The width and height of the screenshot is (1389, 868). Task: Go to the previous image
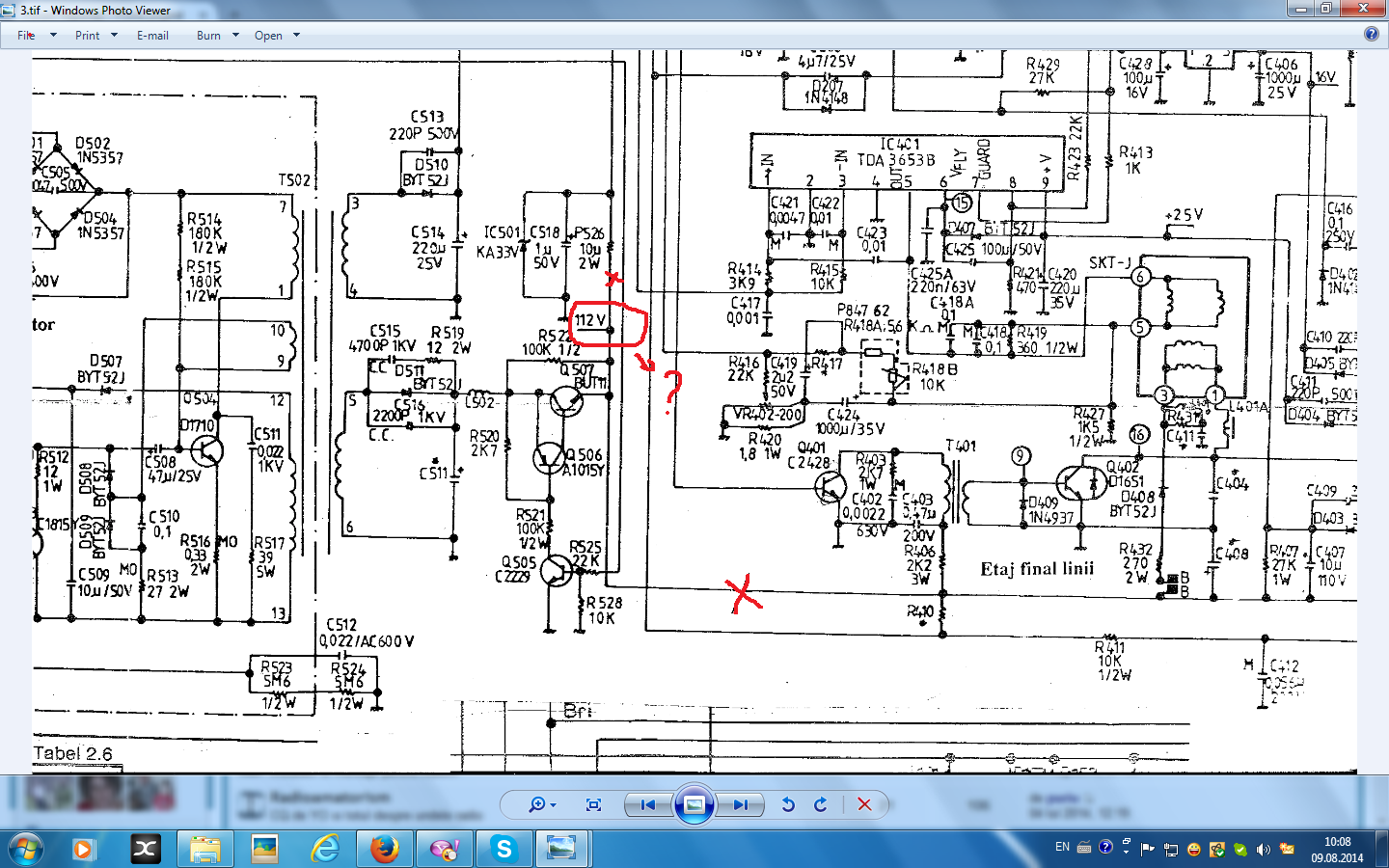648,804
